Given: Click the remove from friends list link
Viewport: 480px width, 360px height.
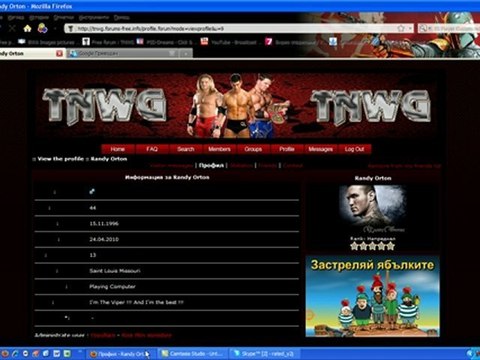Looking at the screenshot, I should point(405,166).
